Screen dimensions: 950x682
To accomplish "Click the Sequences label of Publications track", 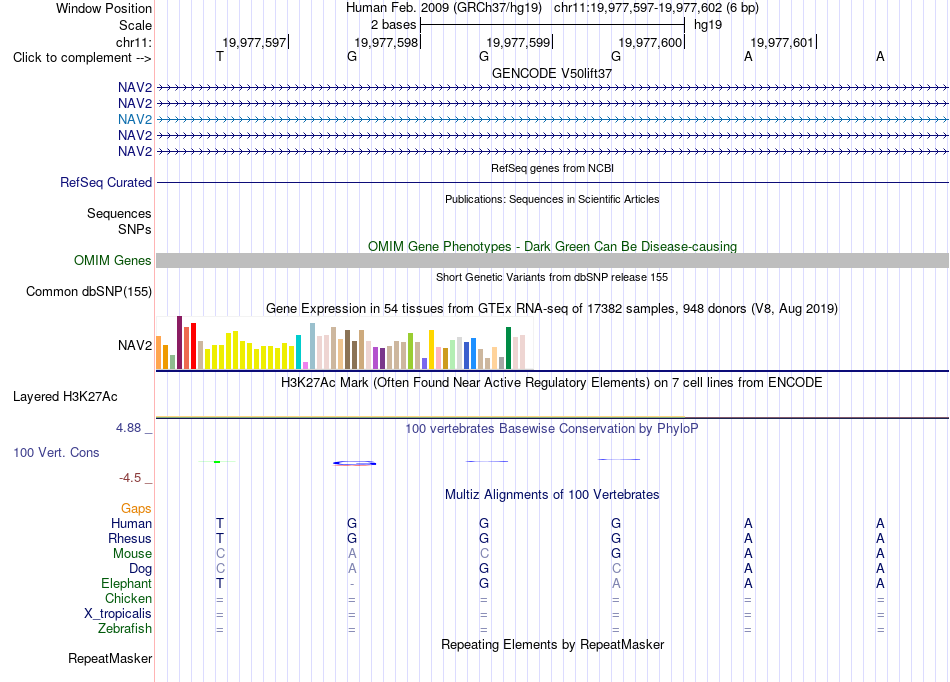I will [x=119, y=213].
